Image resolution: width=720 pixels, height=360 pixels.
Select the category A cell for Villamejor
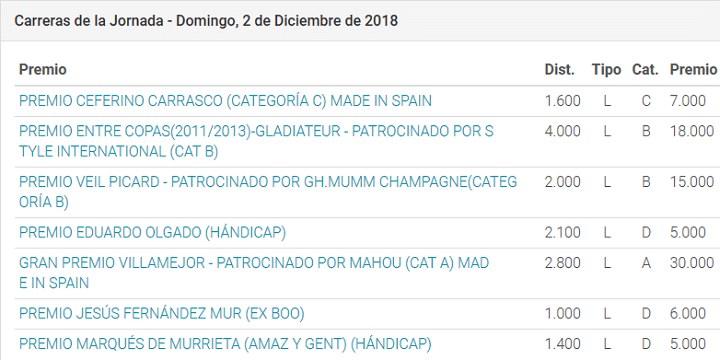[x=646, y=263]
